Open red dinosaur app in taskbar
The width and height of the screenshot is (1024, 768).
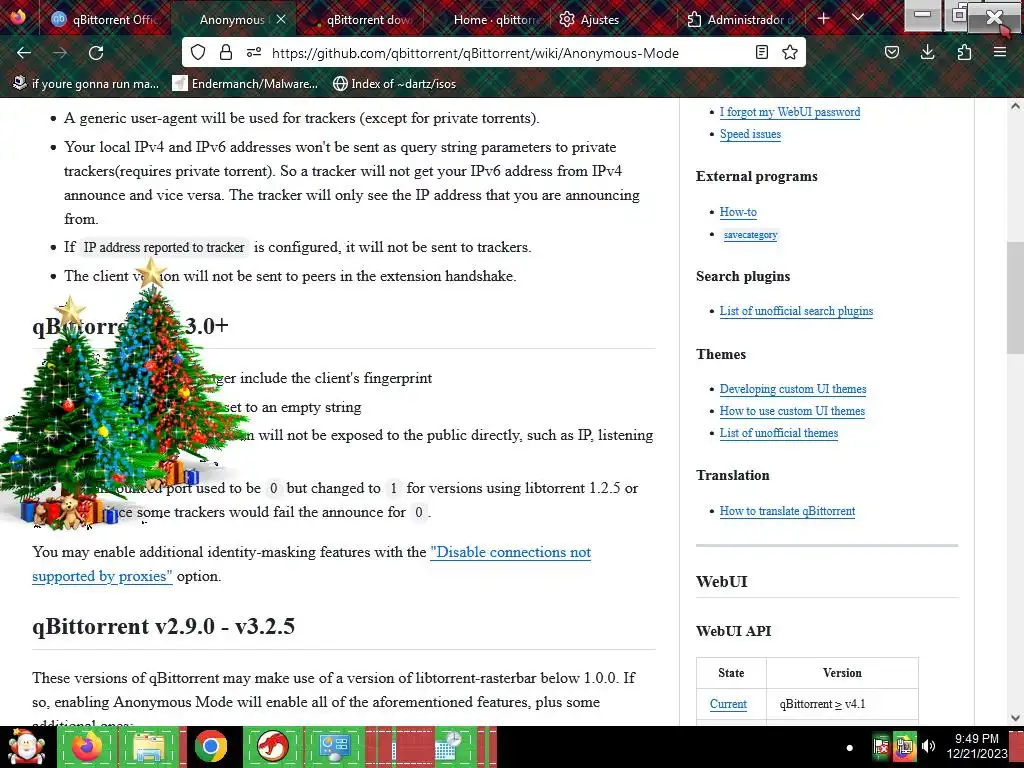(272, 747)
